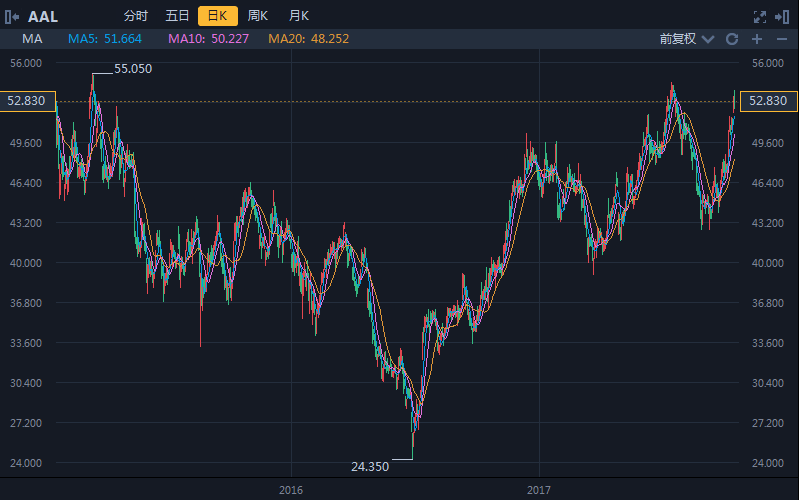
Task: Select the 日K tab
Action: click(x=217, y=16)
